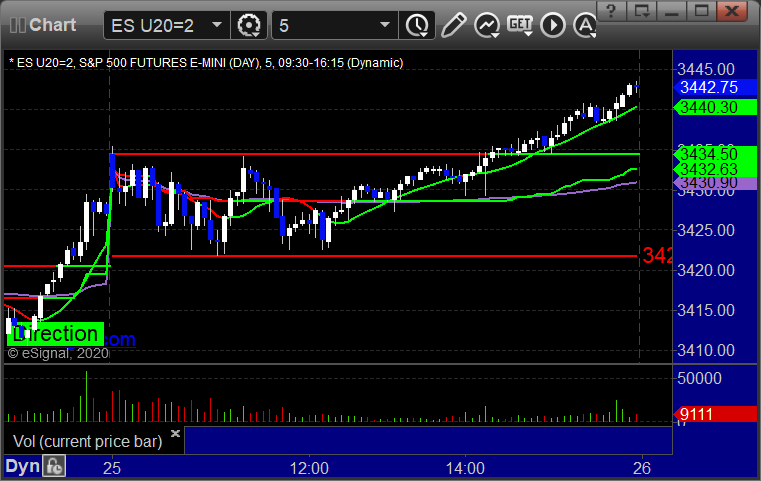761x481 pixels.
Task: Click the help question mark button
Action: [x=612, y=10]
